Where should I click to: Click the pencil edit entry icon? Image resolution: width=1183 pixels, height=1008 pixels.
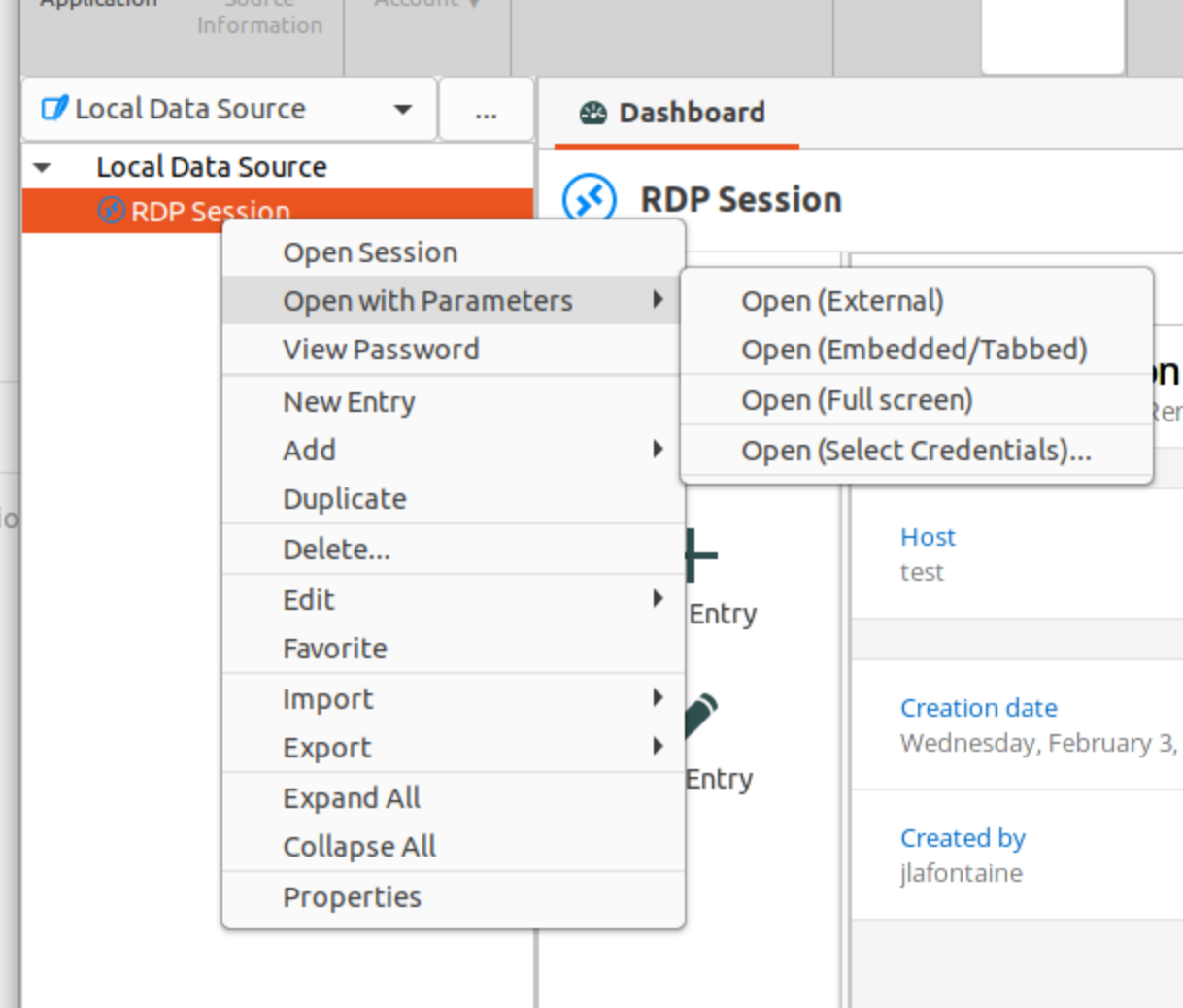701,716
